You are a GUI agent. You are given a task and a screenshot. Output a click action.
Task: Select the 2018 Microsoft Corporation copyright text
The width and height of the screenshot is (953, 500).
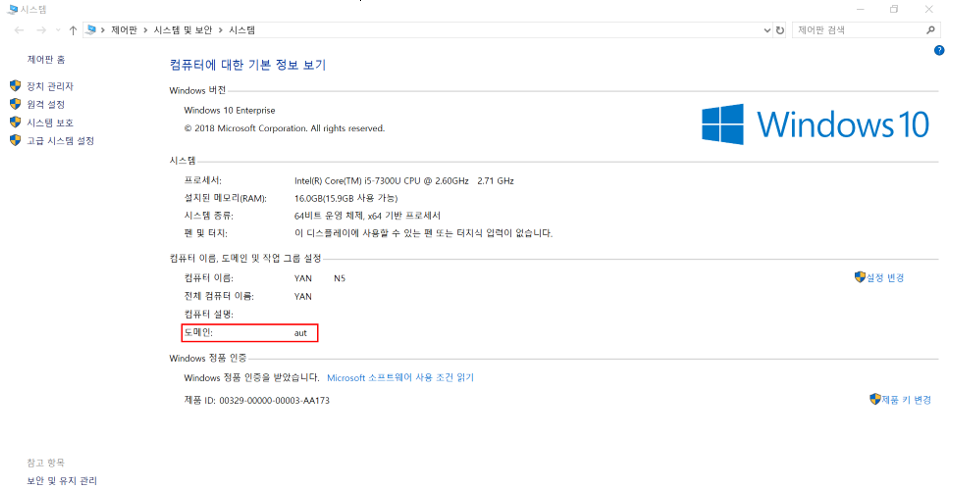[x=284, y=129]
